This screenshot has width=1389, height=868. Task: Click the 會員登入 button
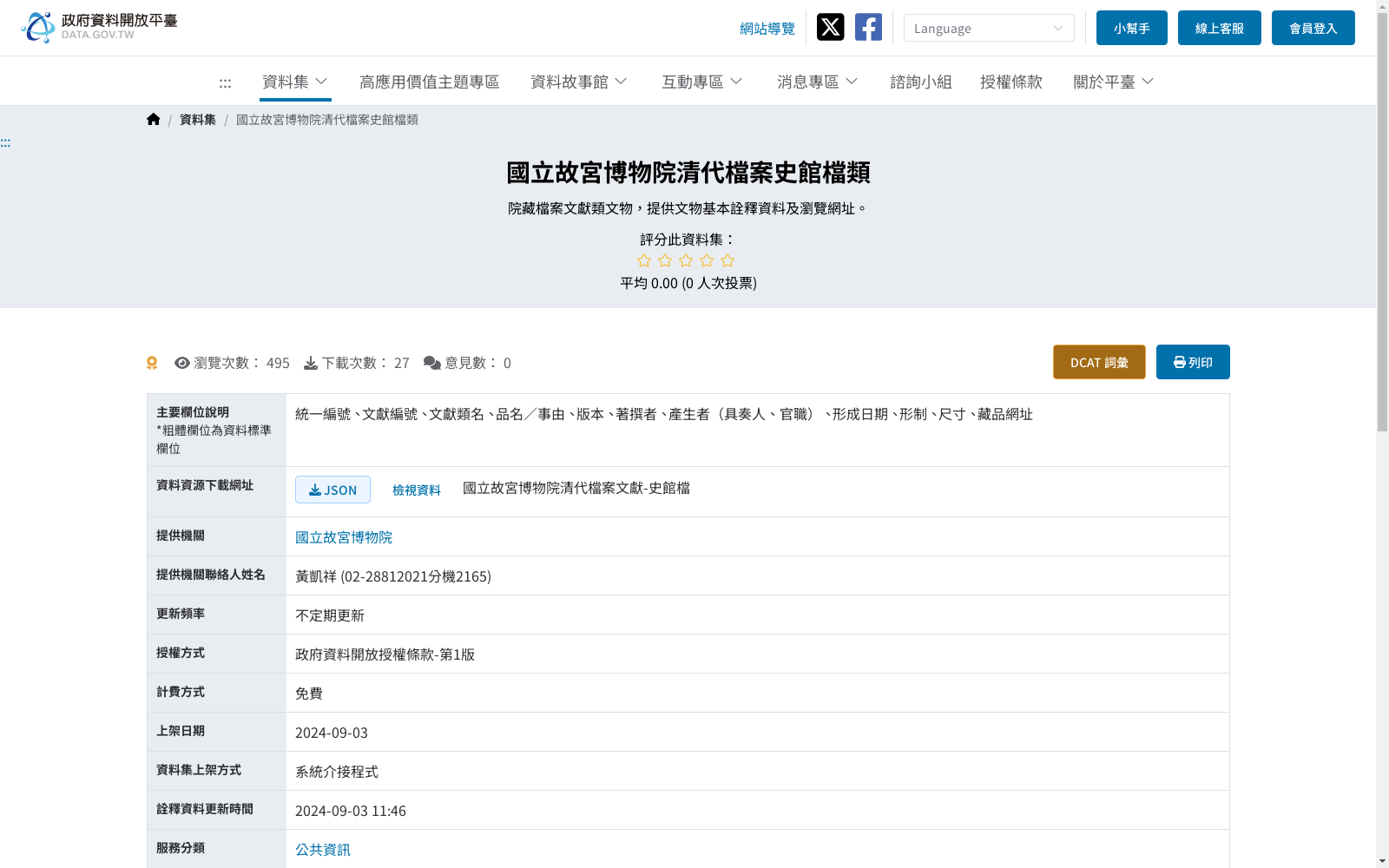pos(1313,28)
